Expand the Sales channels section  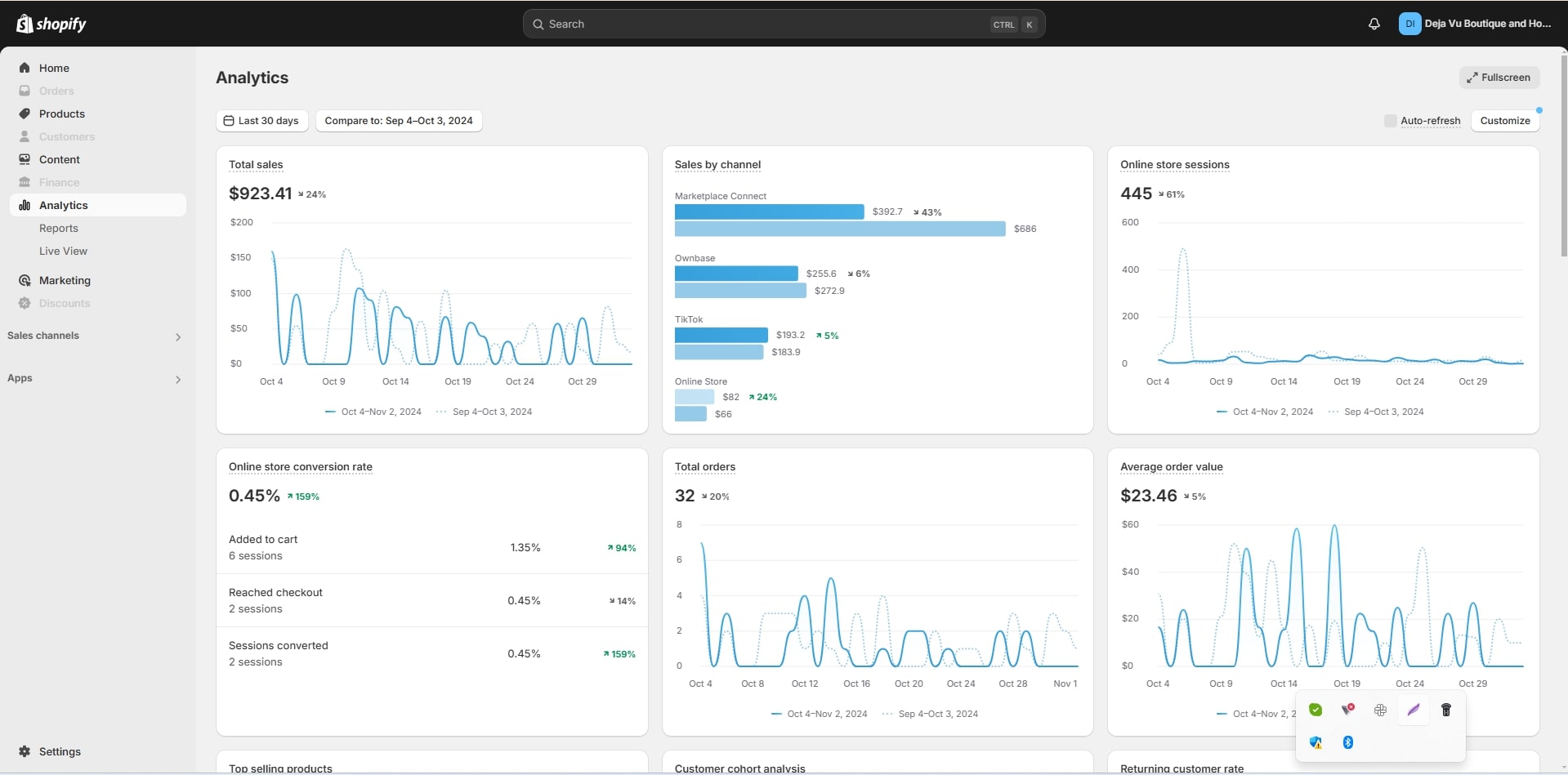(x=177, y=336)
